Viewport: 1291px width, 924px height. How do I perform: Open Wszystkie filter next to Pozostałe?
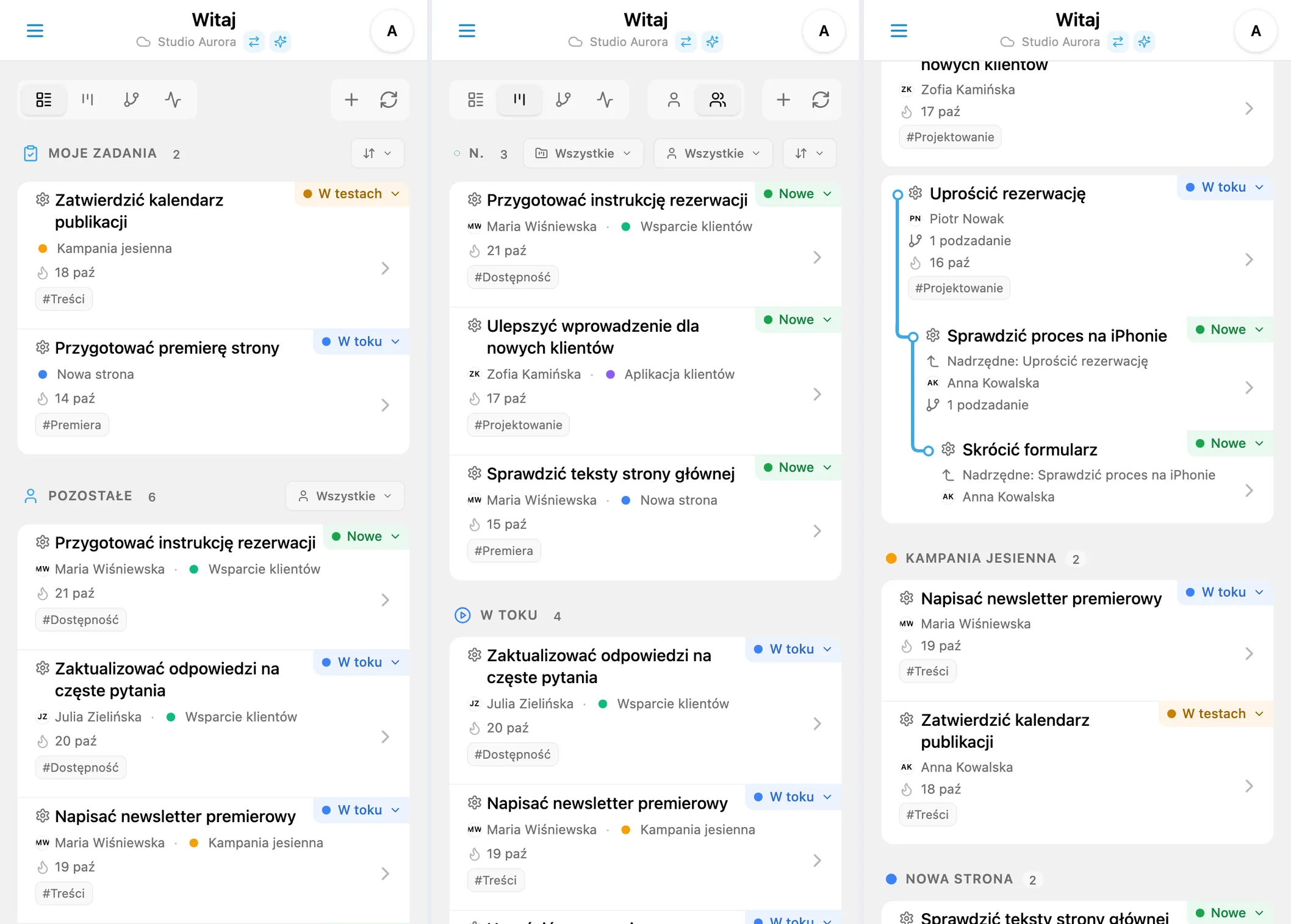[345, 496]
